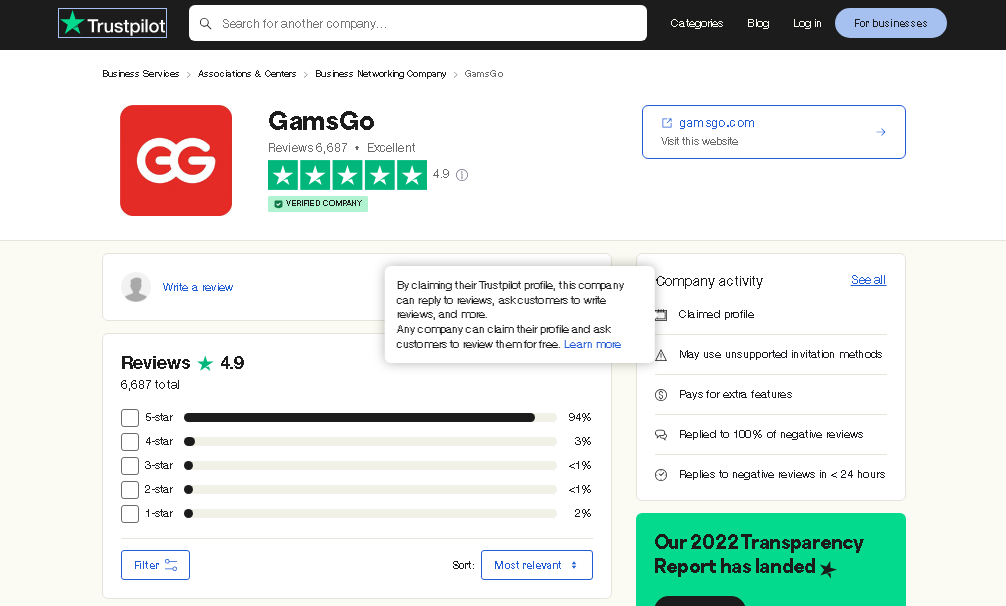Click the gamsgo.com website link
Viewport: 1006px width, 606px height.
[x=717, y=122]
